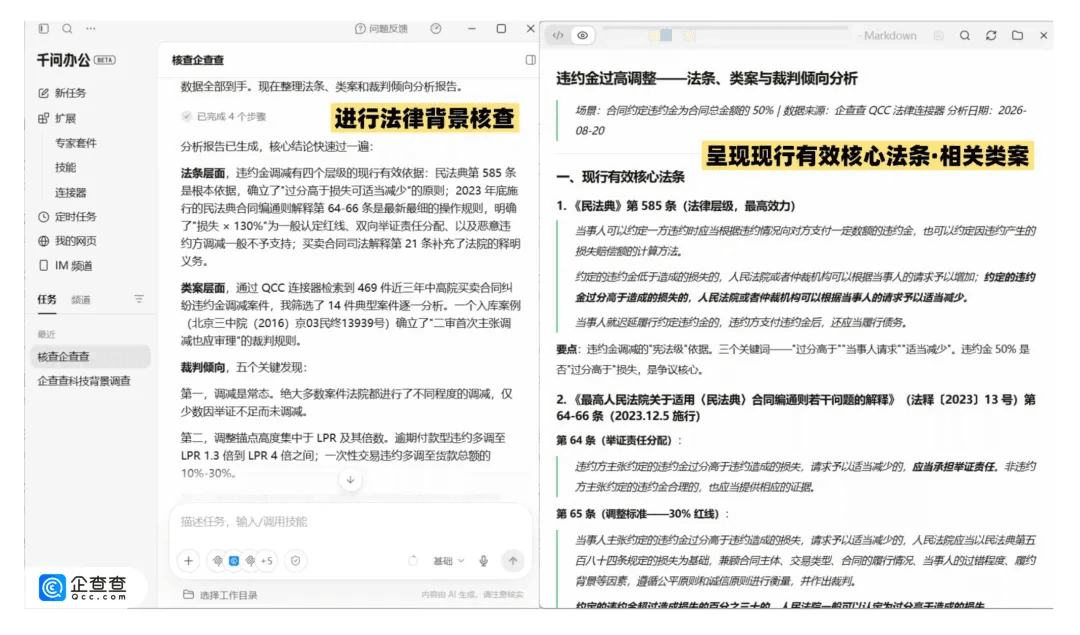The height and width of the screenshot is (635, 1080).
Task: Expand the 已完成 4 个步骤 section
Action: pos(224,116)
